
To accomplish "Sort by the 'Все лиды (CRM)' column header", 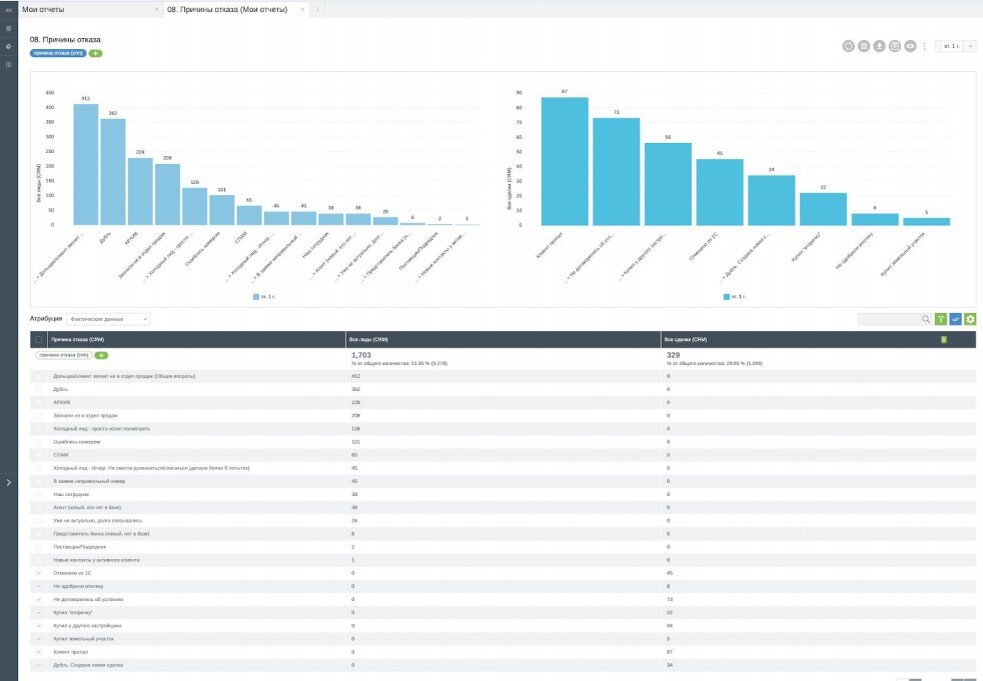I will (x=369, y=339).
